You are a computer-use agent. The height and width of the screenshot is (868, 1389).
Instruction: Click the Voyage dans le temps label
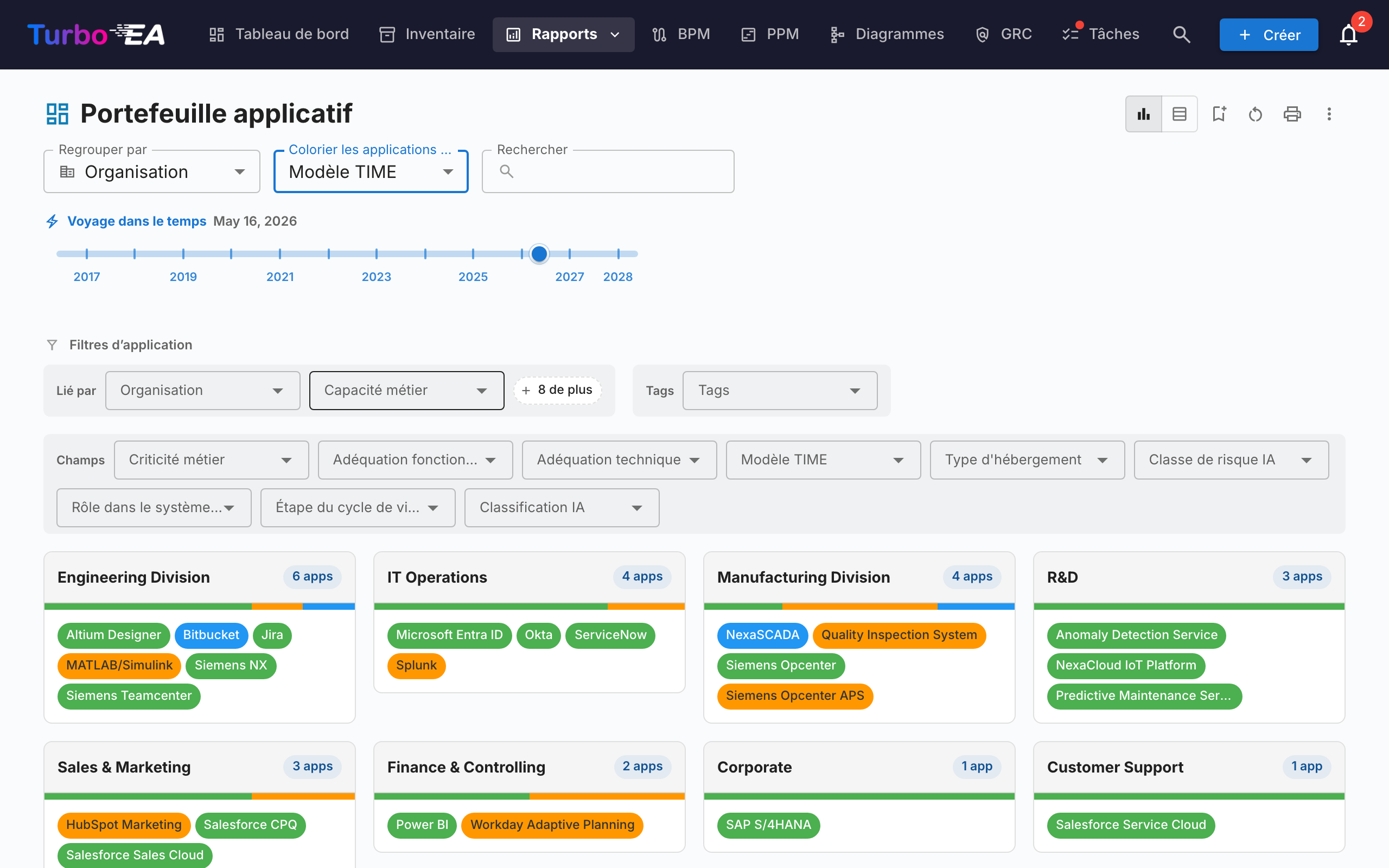click(x=137, y=221)
